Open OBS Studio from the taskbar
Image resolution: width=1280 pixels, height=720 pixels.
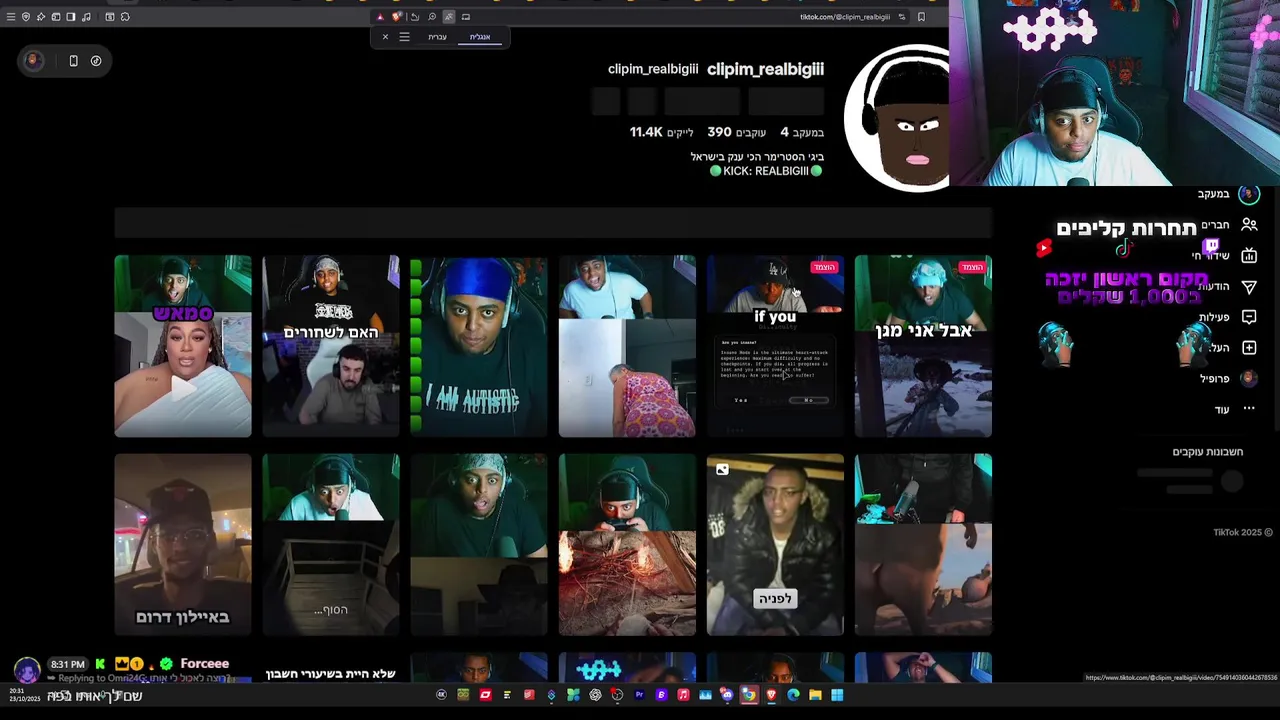point(617,695)
